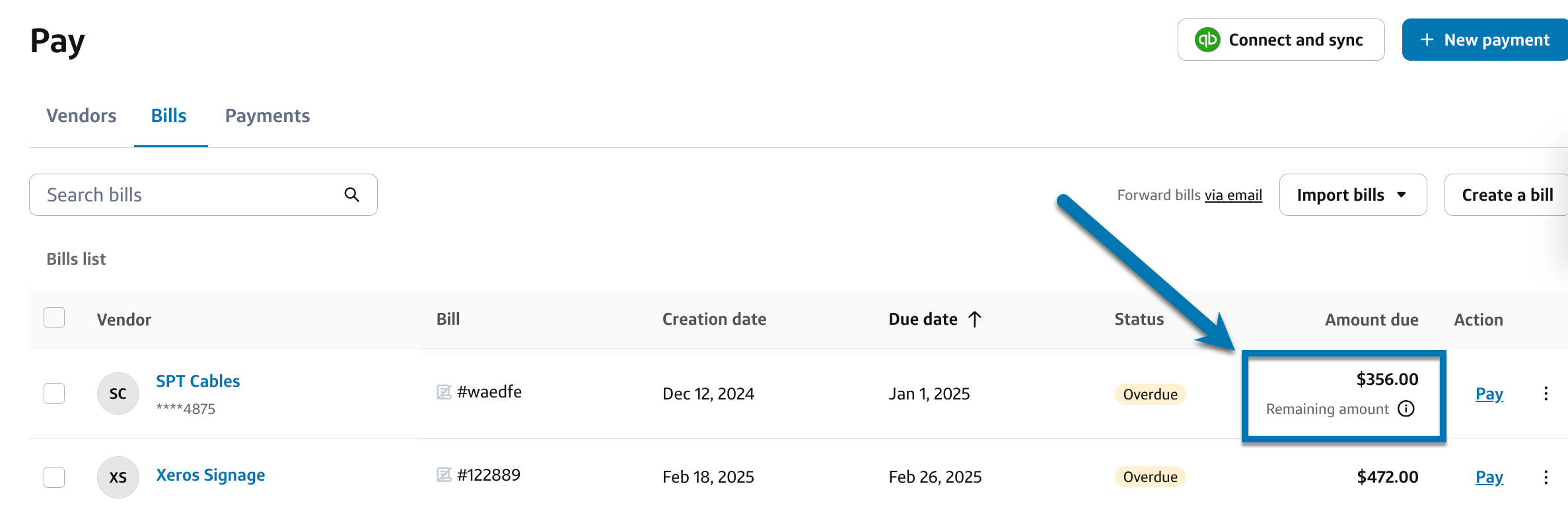This screenshot has height=515, width=1568.
Task: Switch to the Vendors tab
Action: (x=81, y=116)
